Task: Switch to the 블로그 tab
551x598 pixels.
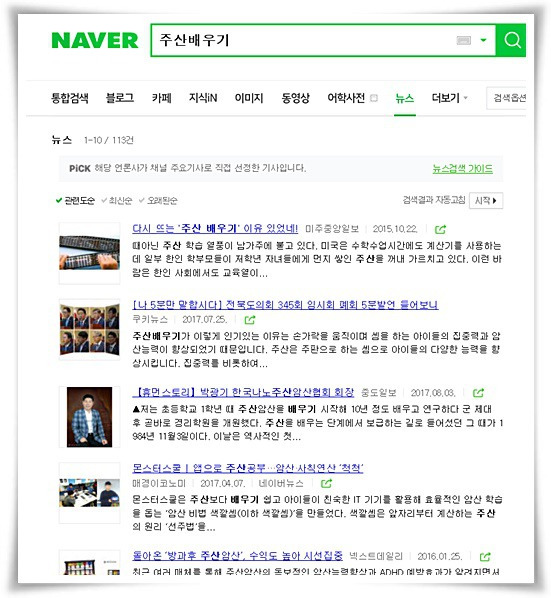Action: click(x=120, y=98)
